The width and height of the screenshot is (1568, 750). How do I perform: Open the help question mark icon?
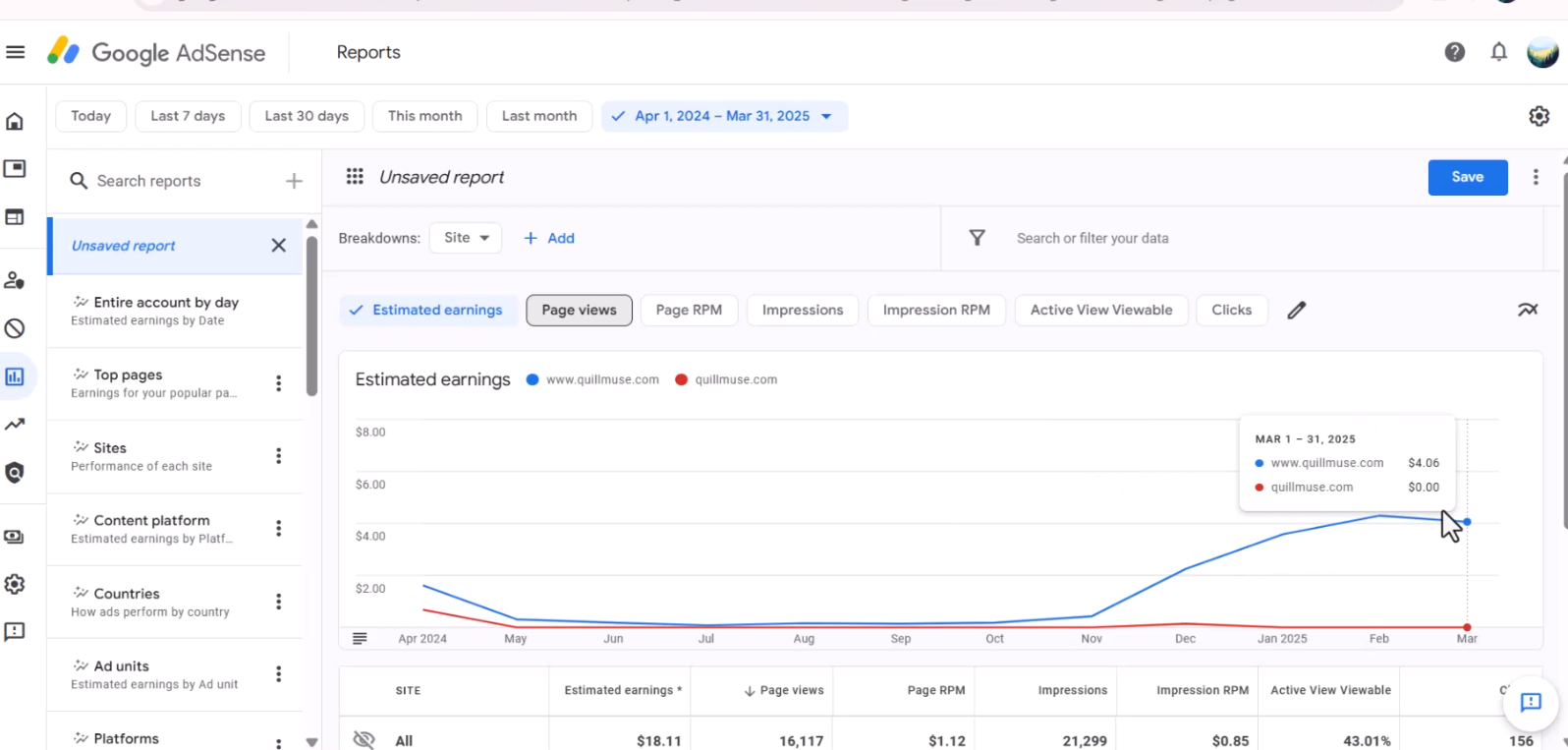(1455, 52)
